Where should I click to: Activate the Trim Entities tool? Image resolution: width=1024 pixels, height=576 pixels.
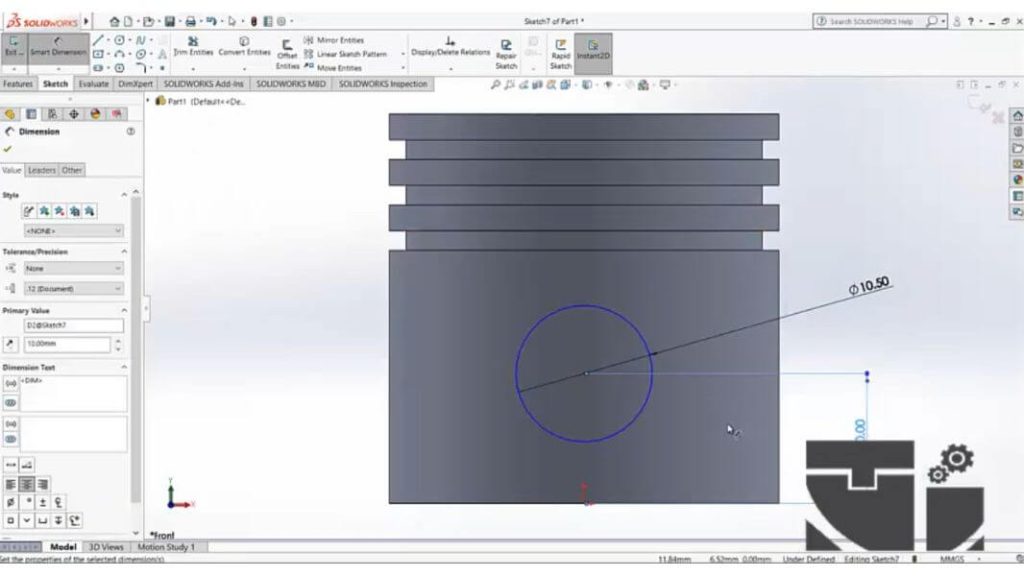pos(191,48)
